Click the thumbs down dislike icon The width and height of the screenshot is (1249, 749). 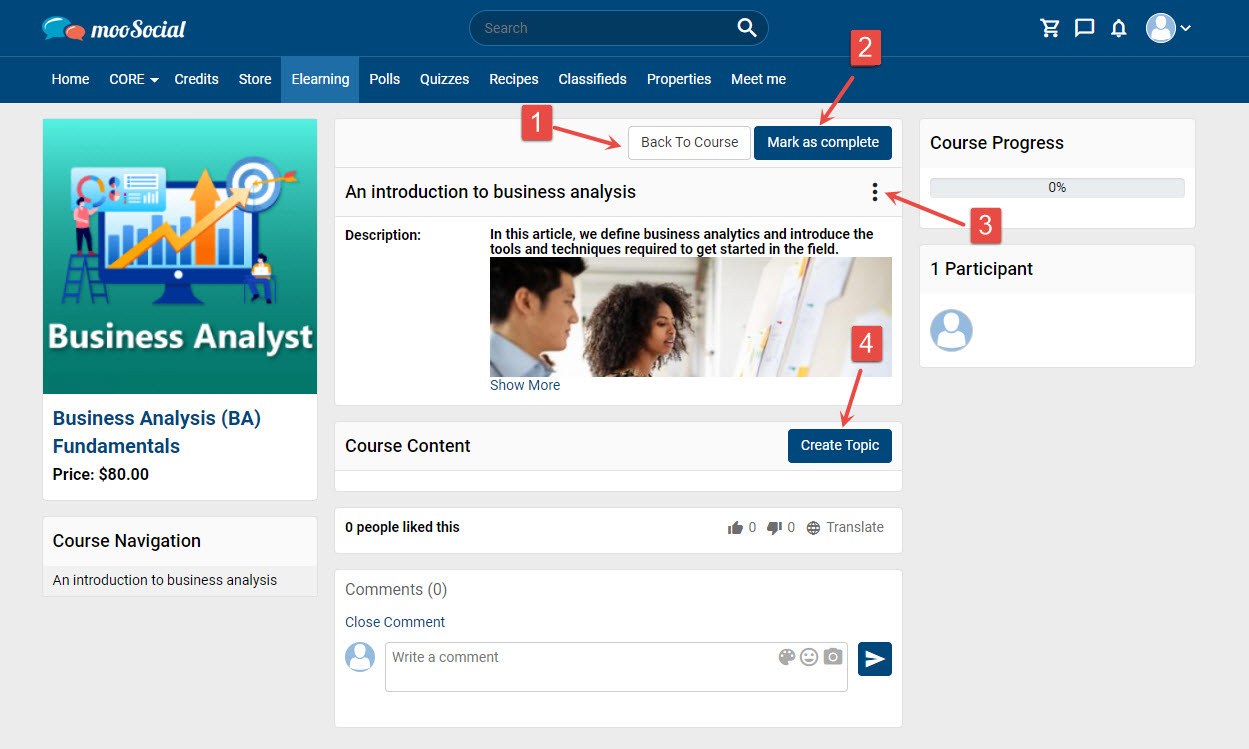[774, 528]
